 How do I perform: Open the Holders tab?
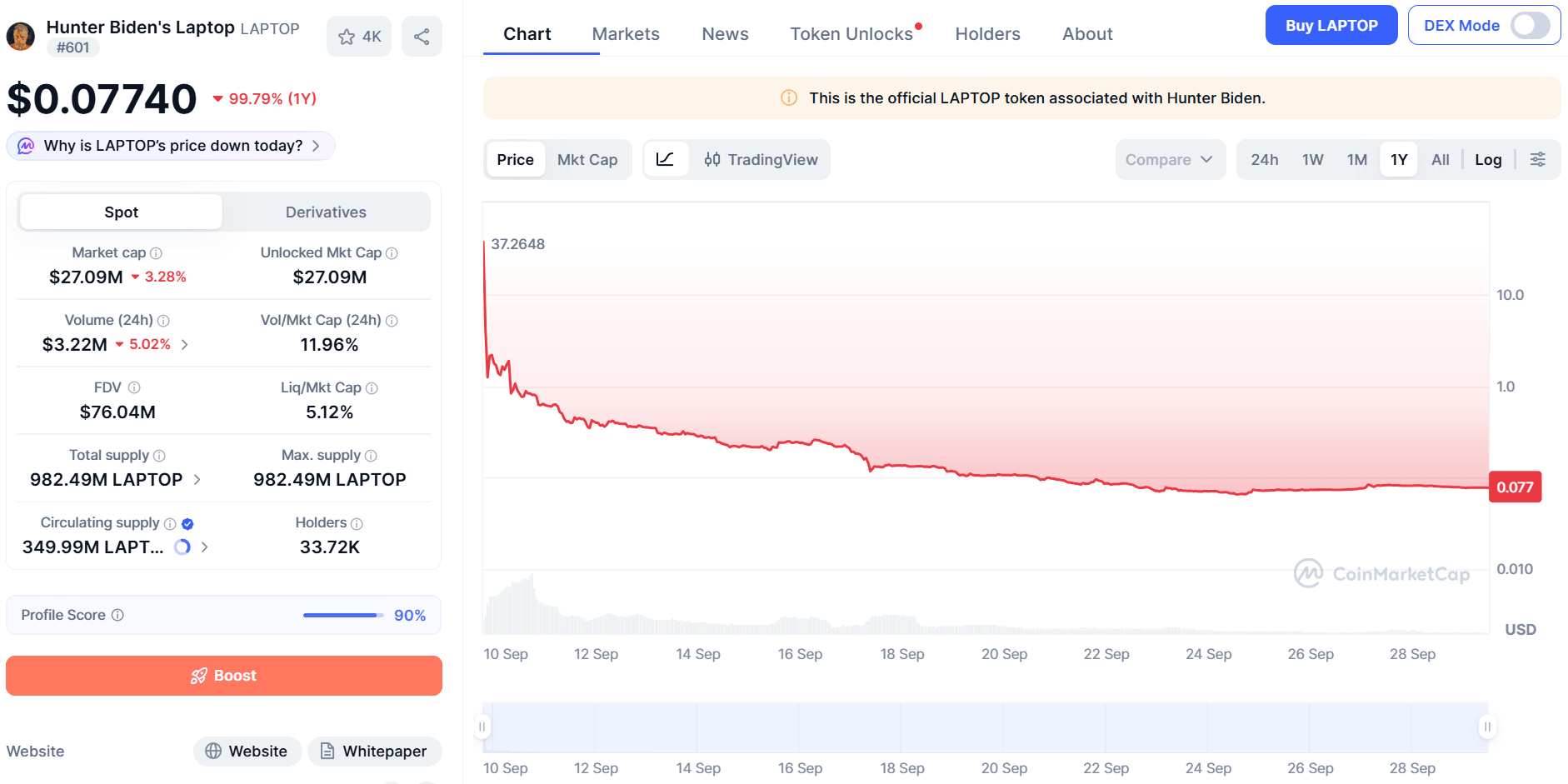tap(987, 34)
